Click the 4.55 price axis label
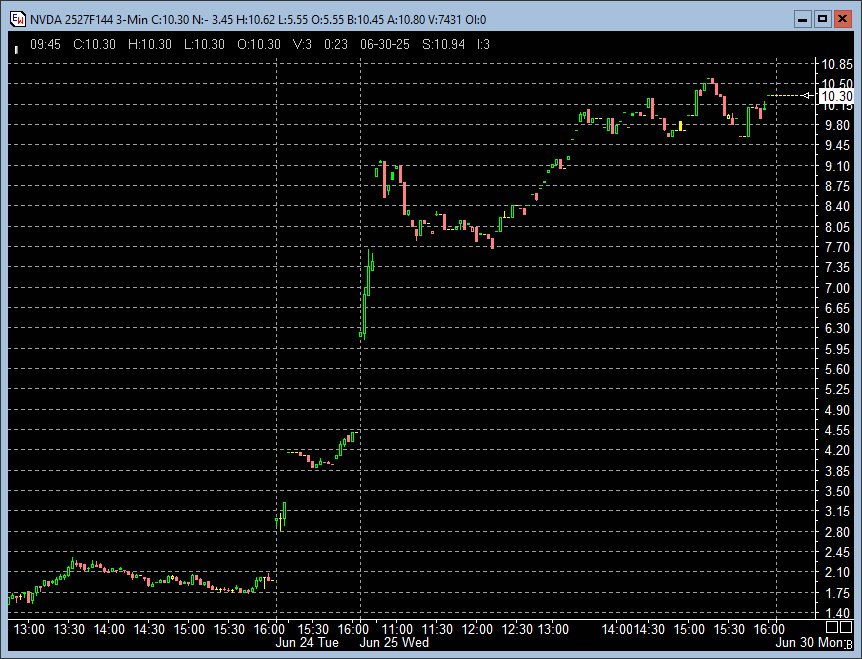The height and width of the screenshot is (659, 862). [x=837, y=430]
